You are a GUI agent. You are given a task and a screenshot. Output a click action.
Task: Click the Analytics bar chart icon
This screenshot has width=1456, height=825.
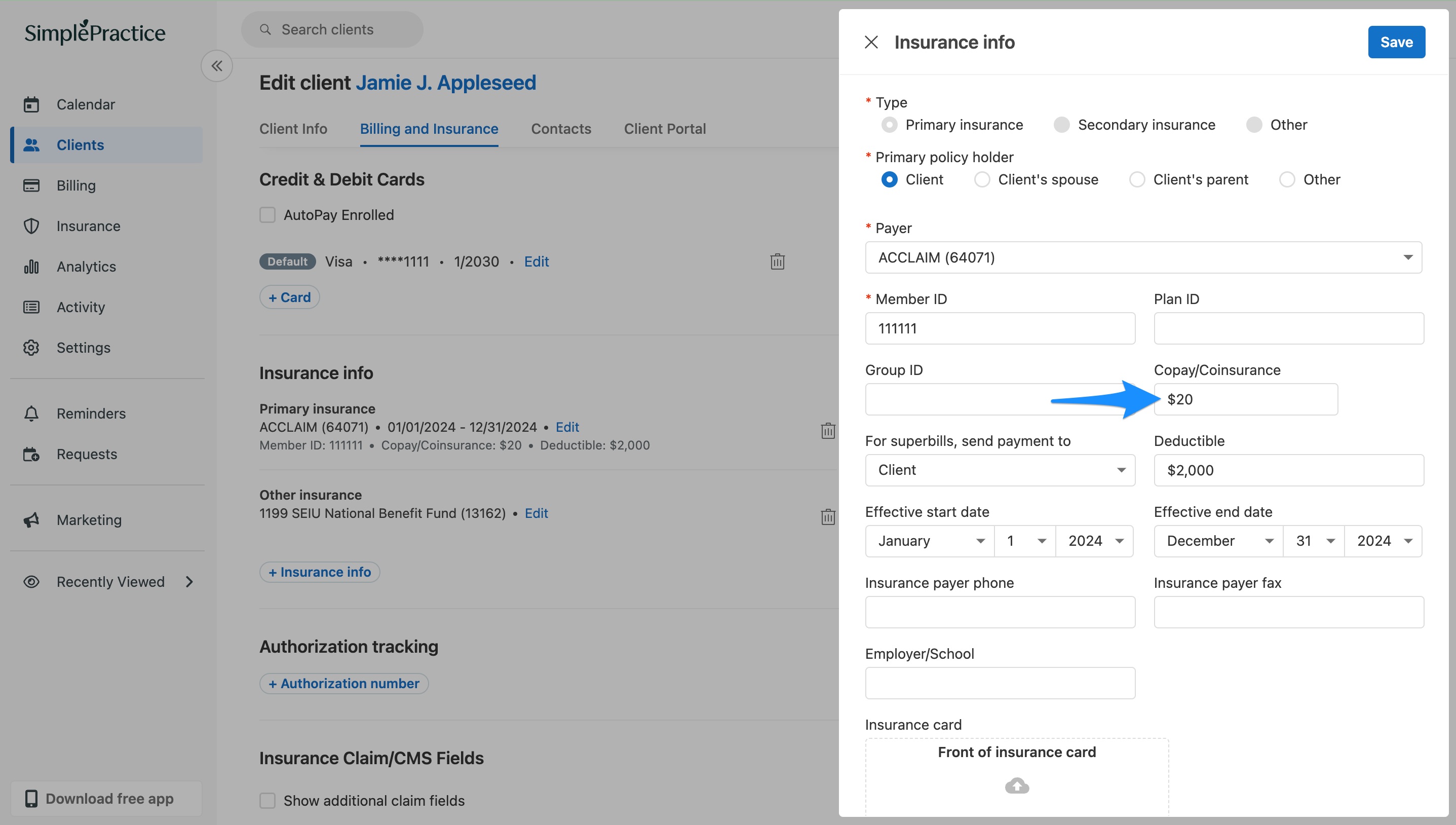point(31,267)
